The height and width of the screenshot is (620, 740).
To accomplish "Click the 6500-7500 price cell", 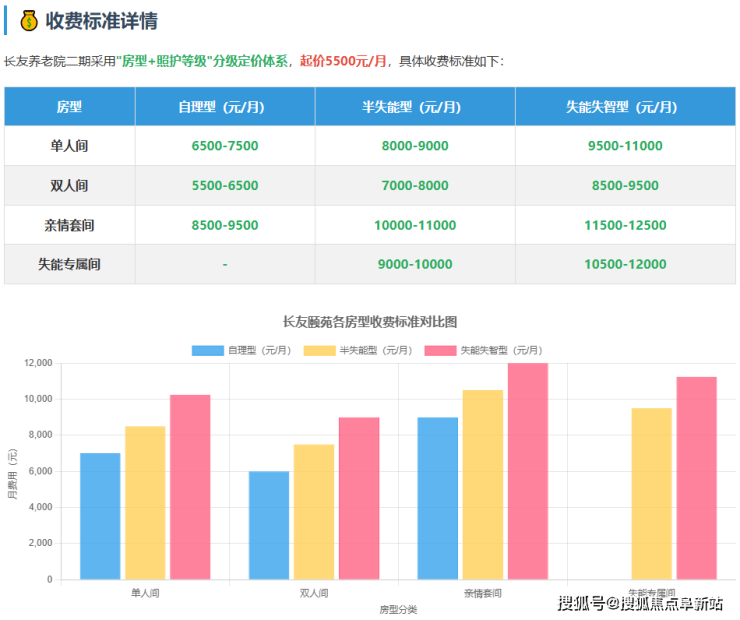I will click(x=225, y=146).
